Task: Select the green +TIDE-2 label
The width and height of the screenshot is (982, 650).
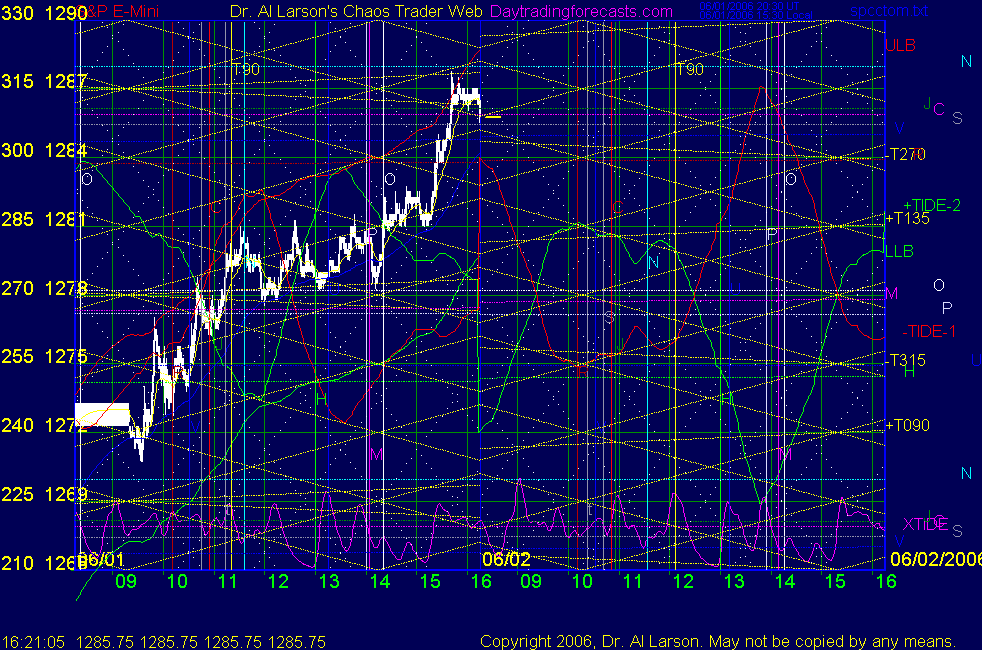Action: point(931,205)
